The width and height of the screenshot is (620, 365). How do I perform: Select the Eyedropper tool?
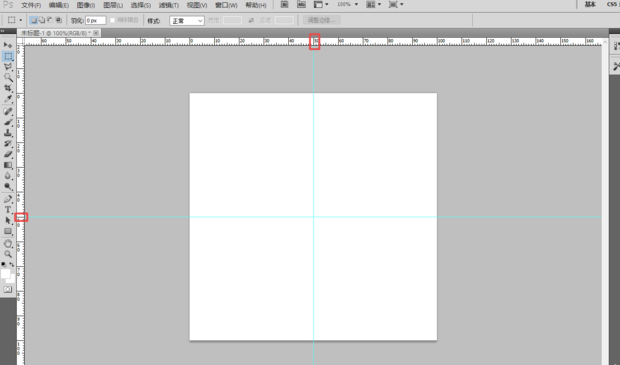pos(8,98)
